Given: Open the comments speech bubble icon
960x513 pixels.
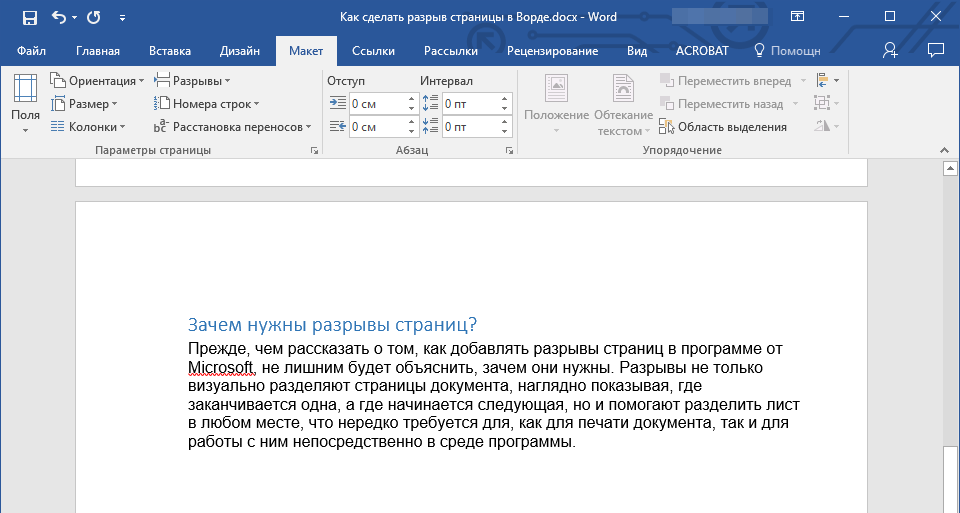Looking at the screenshot, I should (x=936, y=50).
